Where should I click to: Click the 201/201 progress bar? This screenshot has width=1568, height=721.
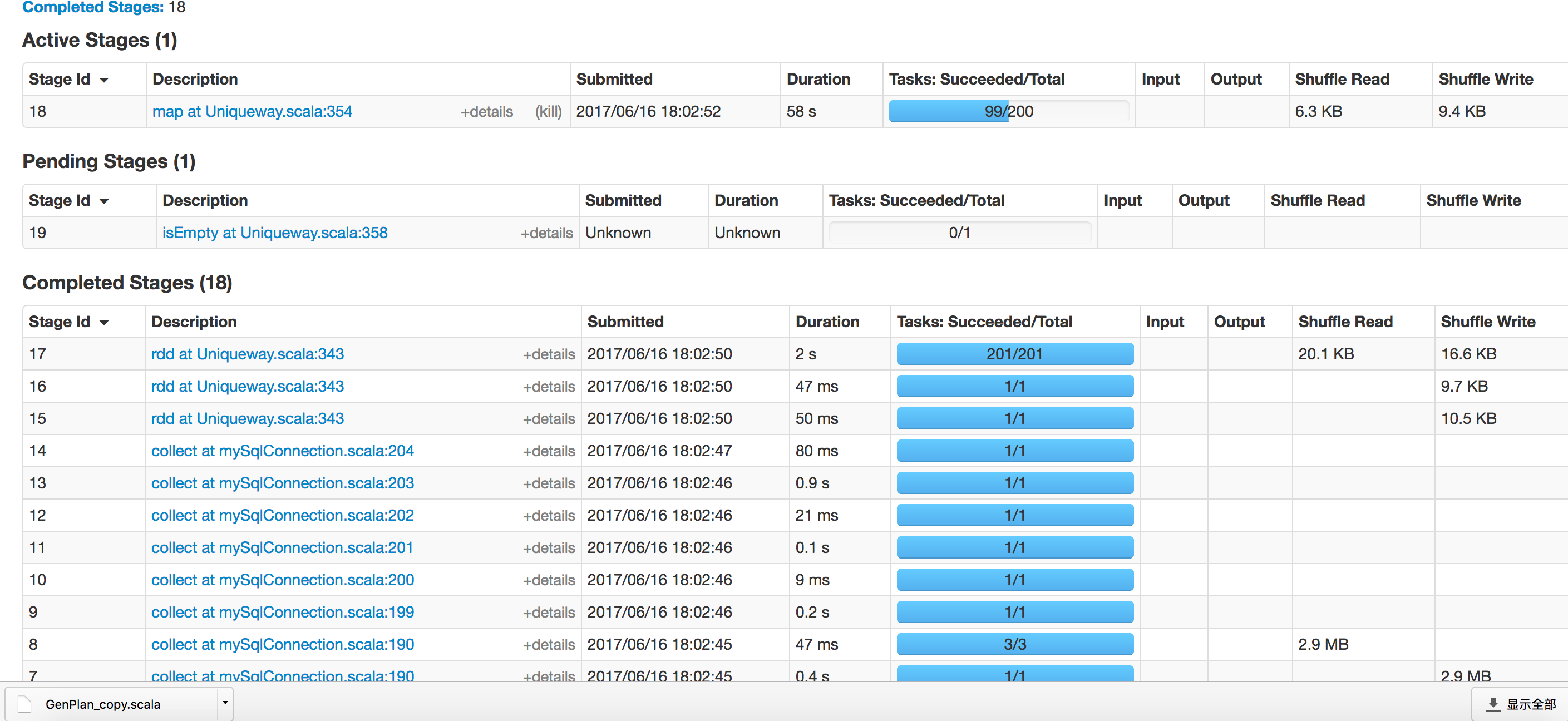tap(1015, 353)
